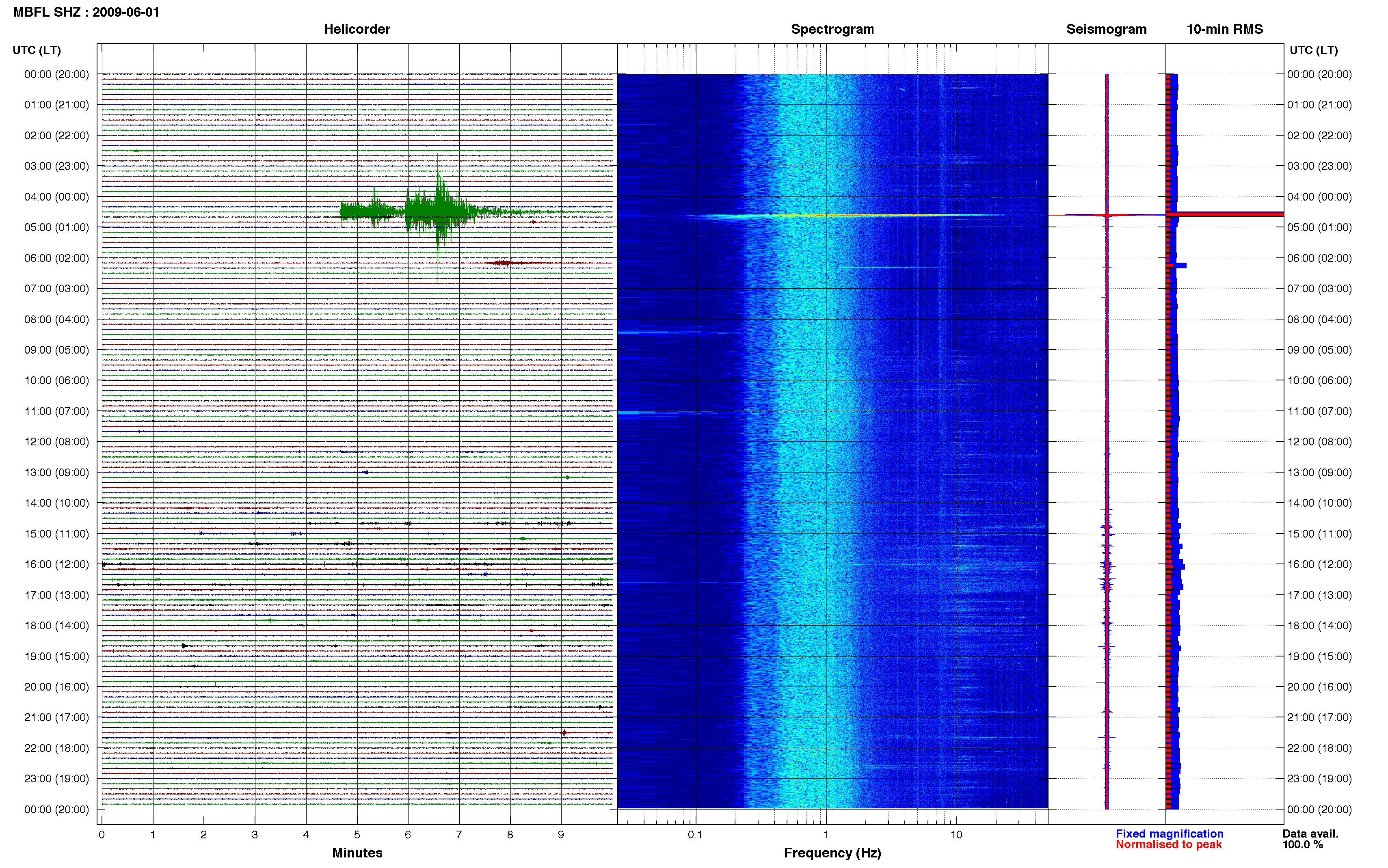Select the '0.1' frequency tick label
1388x868 pixels.
pos(696,835)
